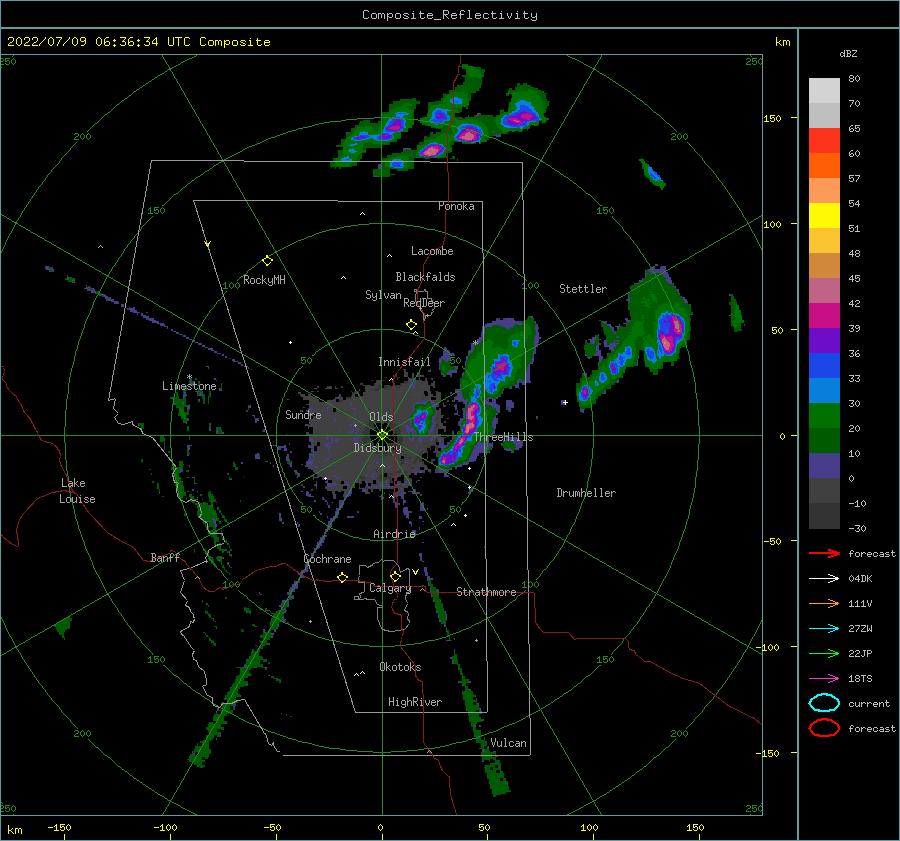Click the ThreeHills town label
Screen dimensions: 900x841
(x=503, y=437)
